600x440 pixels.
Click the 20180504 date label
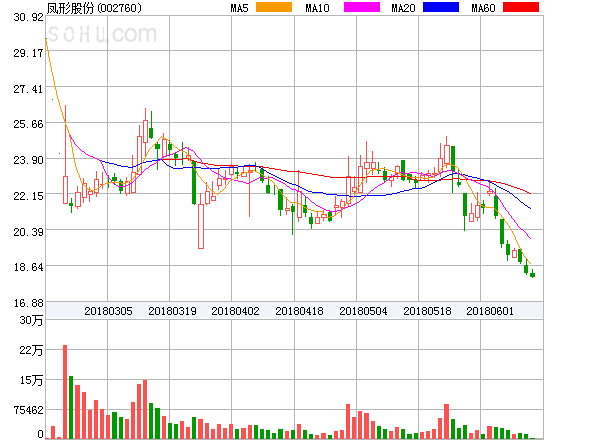363,311
